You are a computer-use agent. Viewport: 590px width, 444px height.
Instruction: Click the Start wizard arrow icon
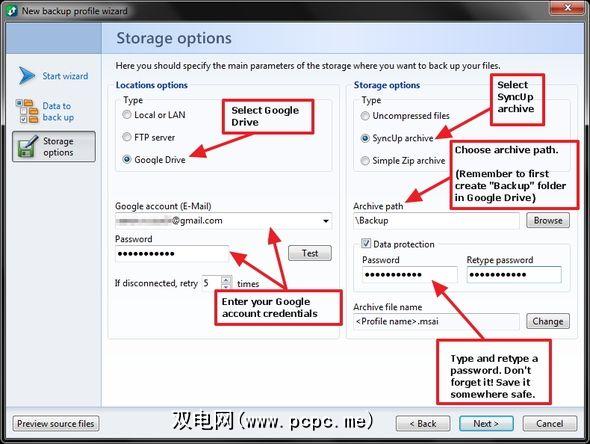coord(26,76)
